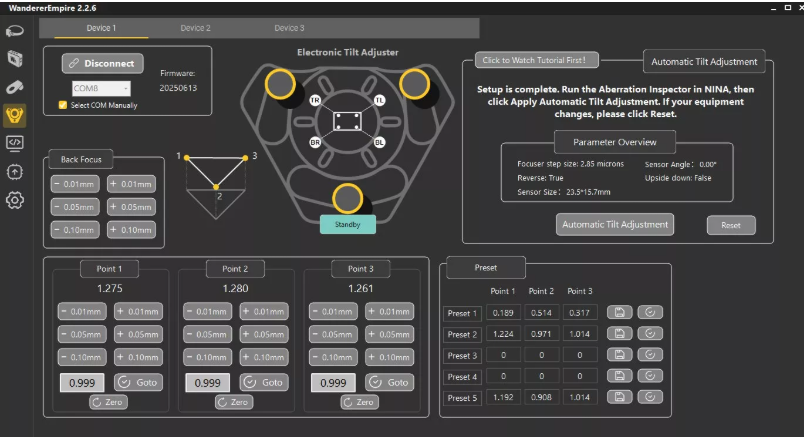Click the Zero button under Point 2
This screenshot has height=437, width=804.
tap(237, 402)
